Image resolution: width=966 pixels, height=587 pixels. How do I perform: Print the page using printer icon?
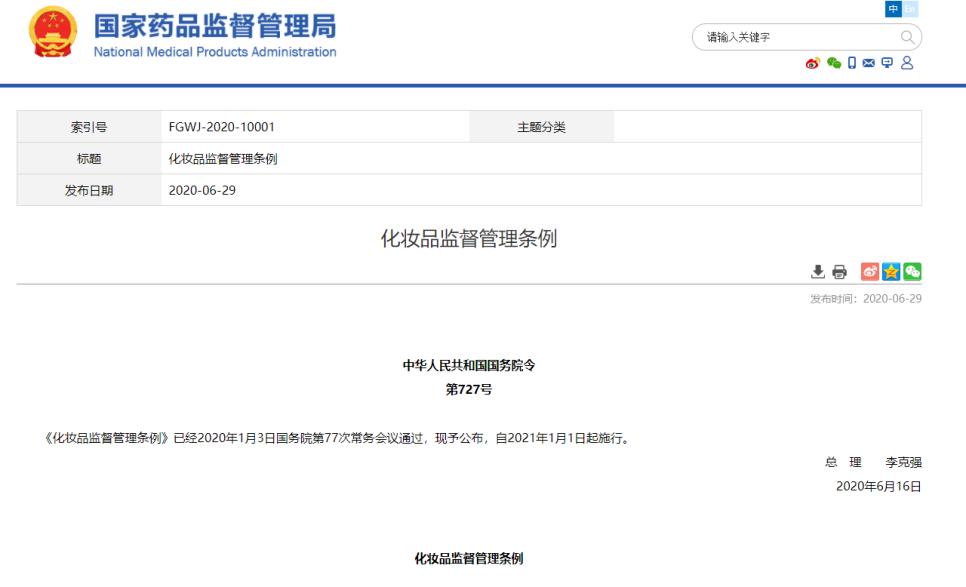pyautogui.click(x=839, y=272)
